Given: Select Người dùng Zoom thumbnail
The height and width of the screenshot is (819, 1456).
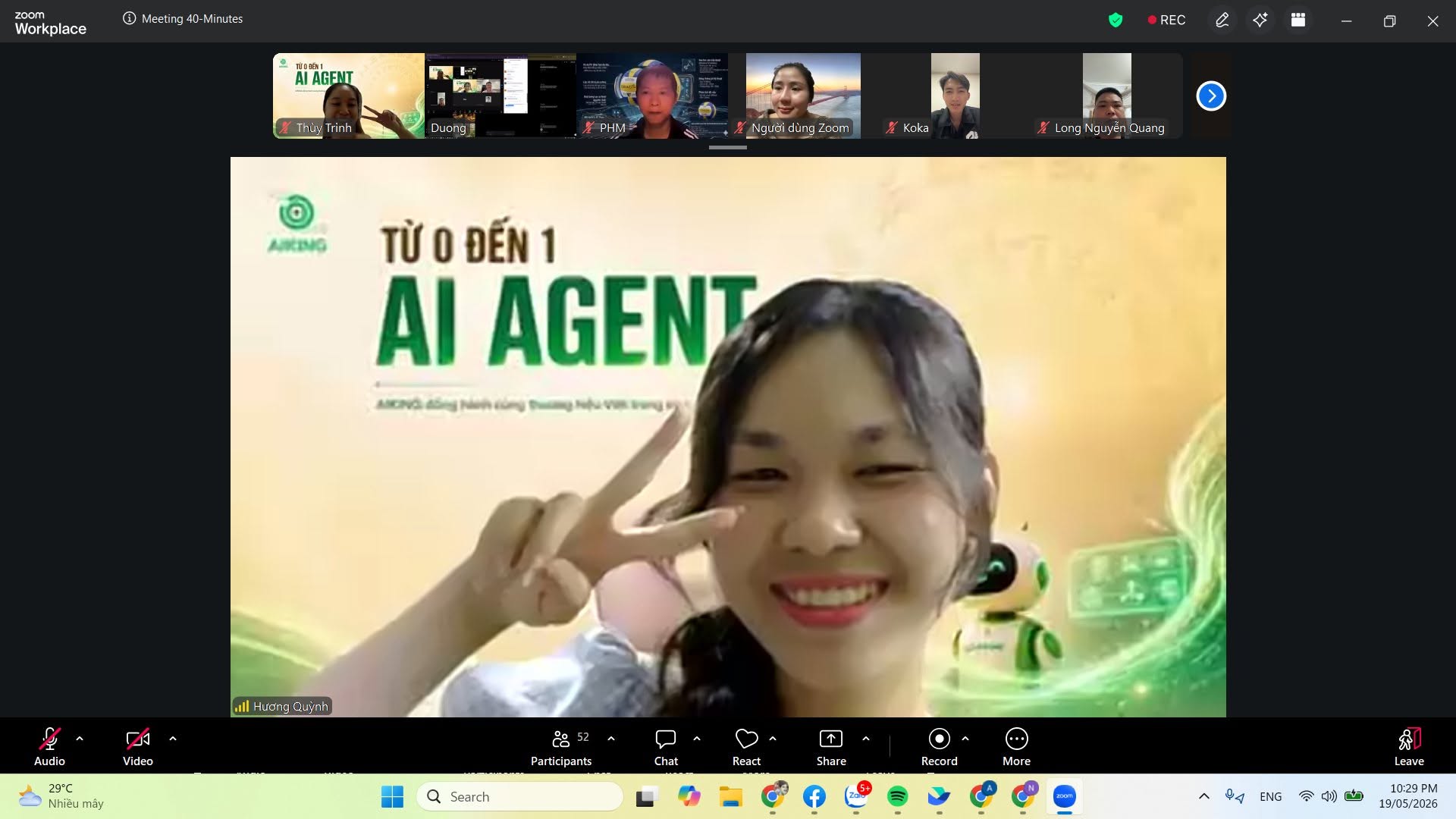Looking at the screenshot, I should [804, 96].
